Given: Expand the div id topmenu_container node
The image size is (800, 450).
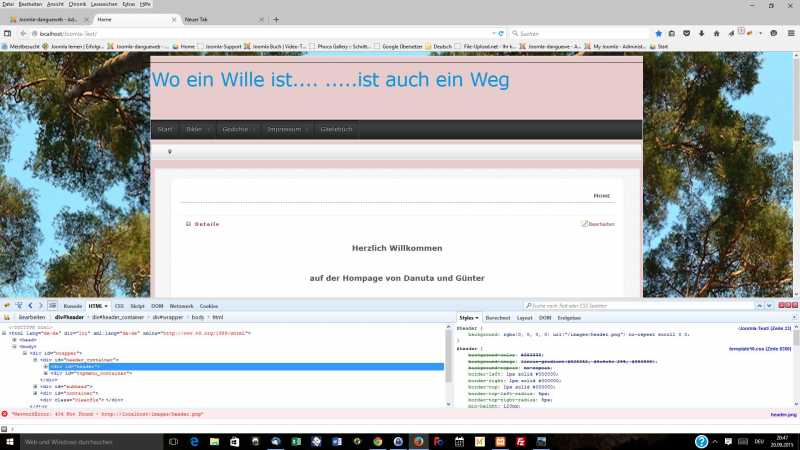Looking at the screenshot, I should (45, 373).
